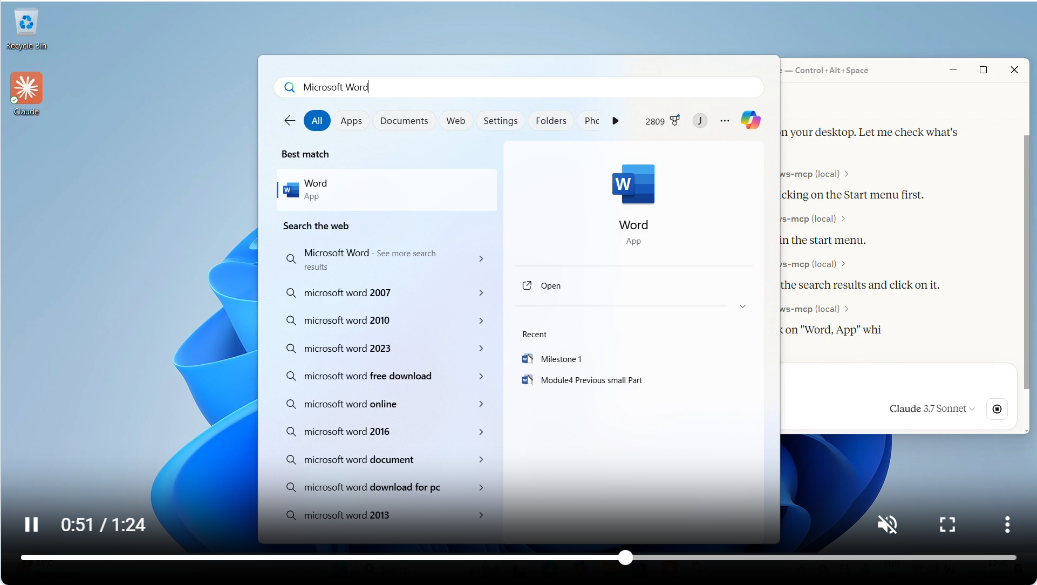Click the Microsoft Word search input field
The width and height of the screenshot is (1037, 585).
518,87
